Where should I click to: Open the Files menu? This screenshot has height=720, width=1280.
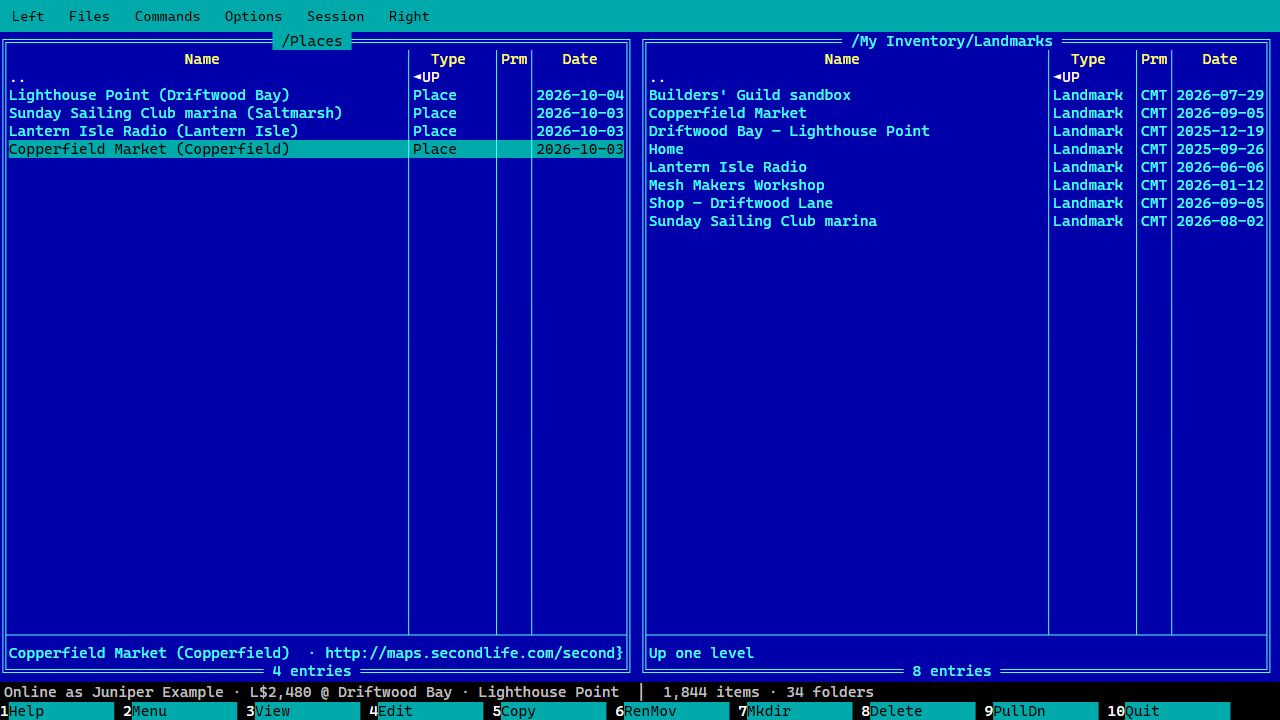pyautogui.click(x=89, y=16)
